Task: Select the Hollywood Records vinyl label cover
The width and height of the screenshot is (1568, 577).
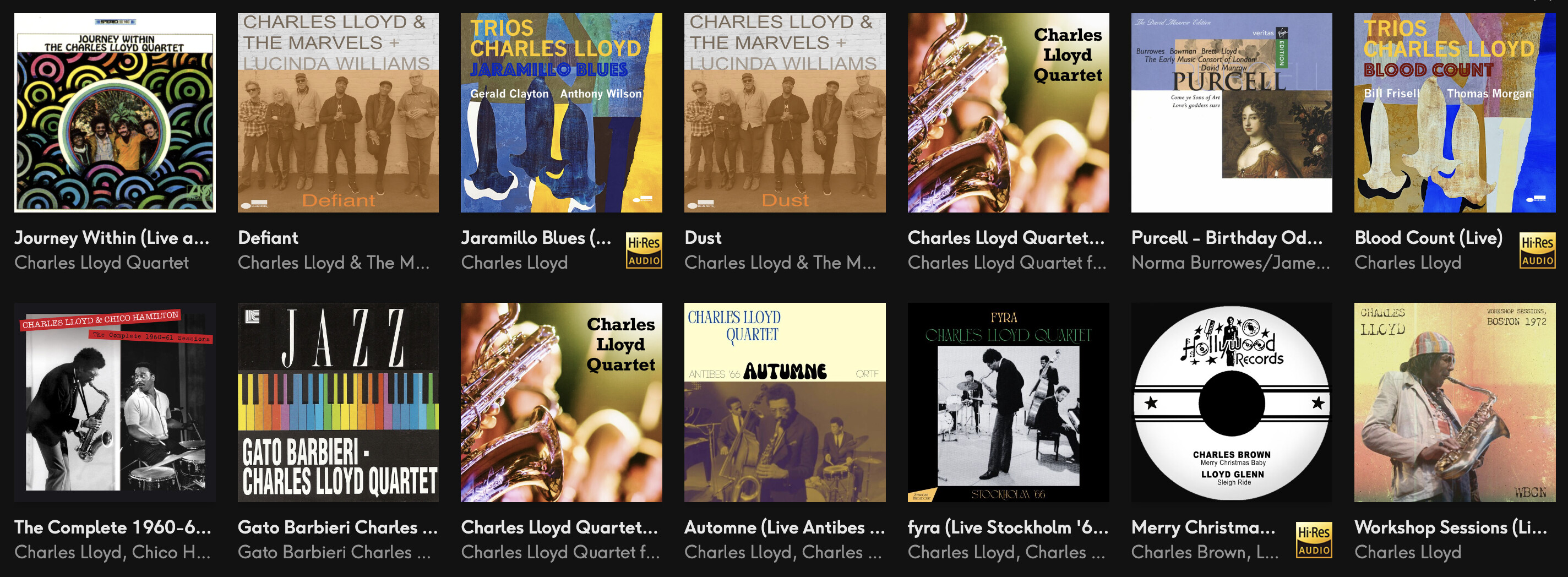Action: (1232, 402)
